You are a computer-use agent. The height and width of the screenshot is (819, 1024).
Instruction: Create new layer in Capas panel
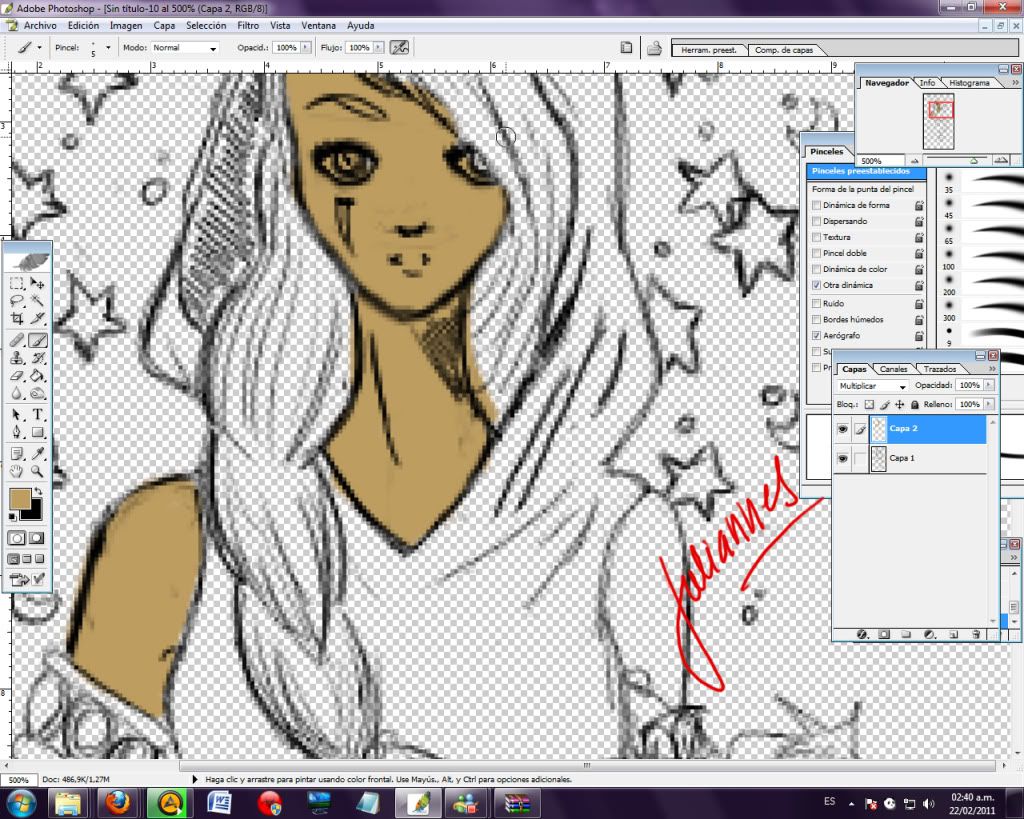click(953, 634)
